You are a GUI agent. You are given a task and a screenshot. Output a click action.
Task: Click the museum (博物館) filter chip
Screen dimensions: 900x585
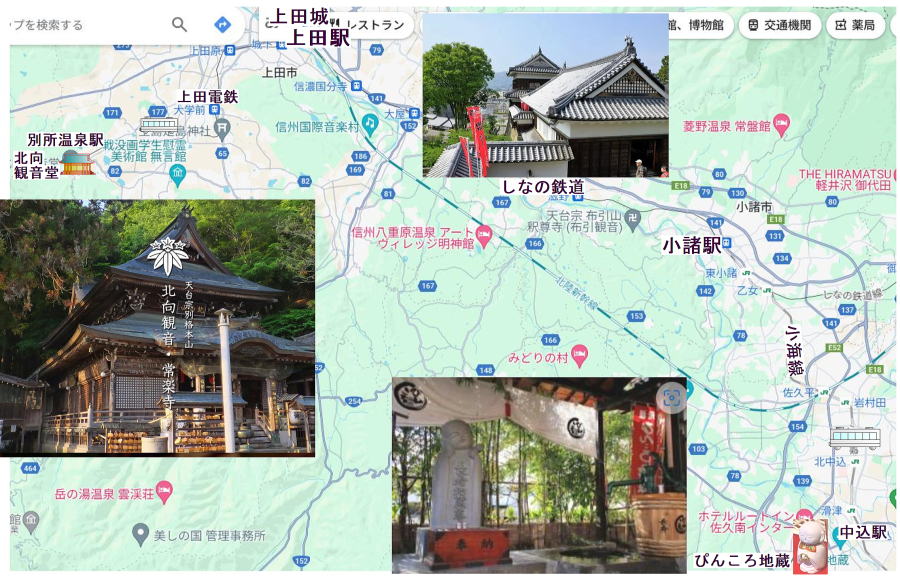click(695, 25)
